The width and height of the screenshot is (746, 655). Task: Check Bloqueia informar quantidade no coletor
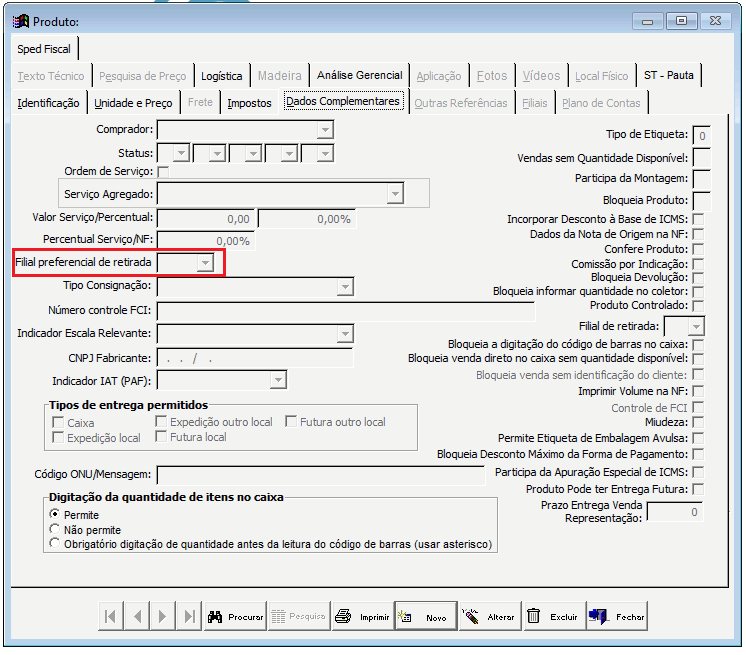[x=698, y=292]
